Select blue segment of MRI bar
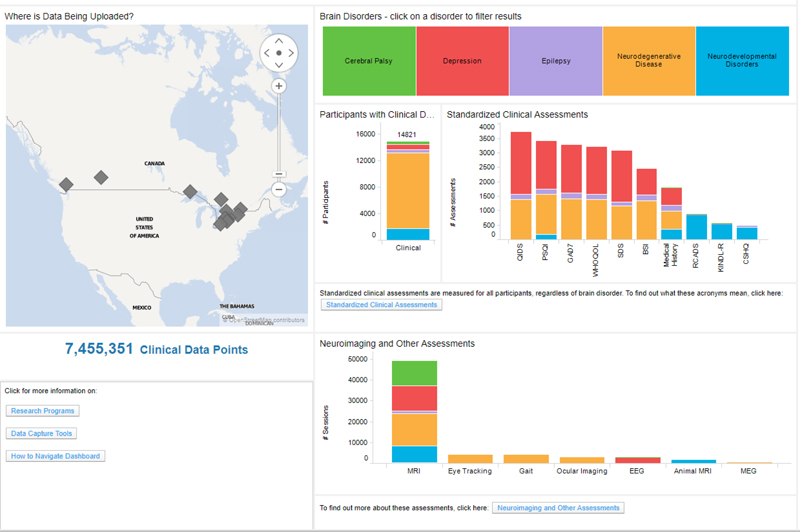800x532 pixels. 414,454
